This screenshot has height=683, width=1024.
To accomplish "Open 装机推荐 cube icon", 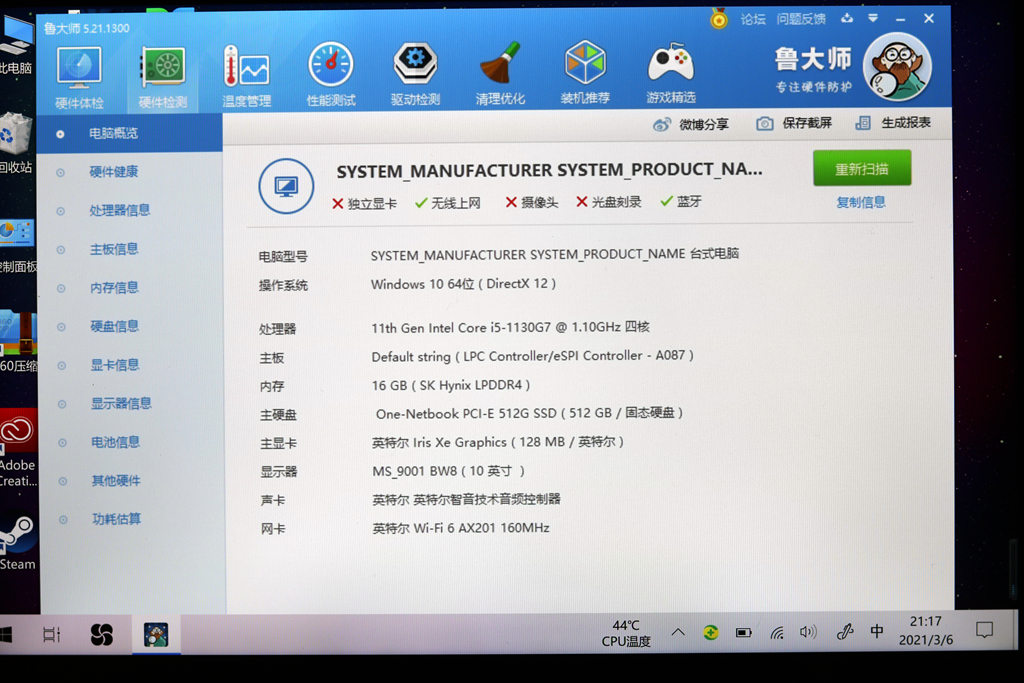I will pyautogui.click(x=585, y=72).
